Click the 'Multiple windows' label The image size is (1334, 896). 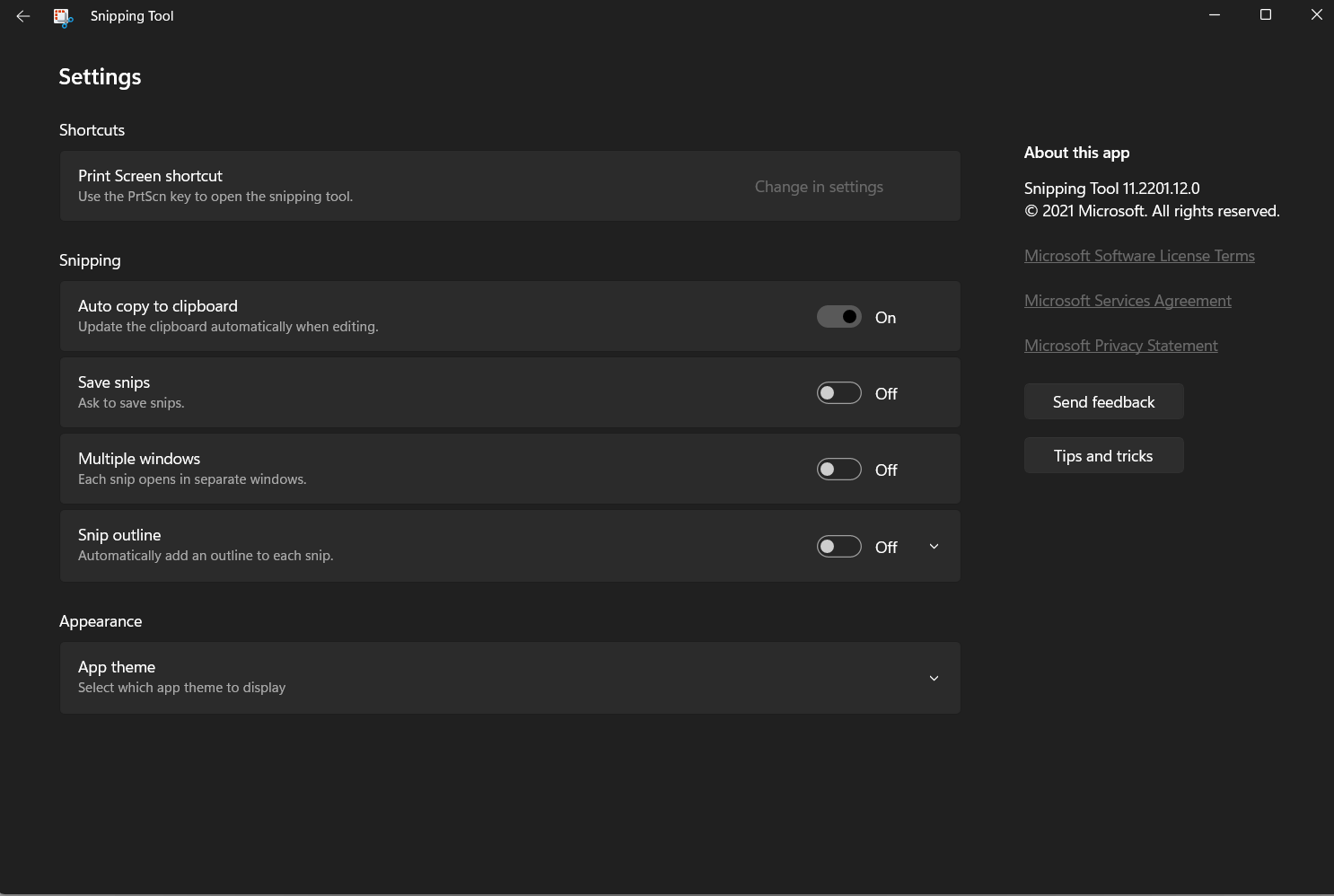139,459
